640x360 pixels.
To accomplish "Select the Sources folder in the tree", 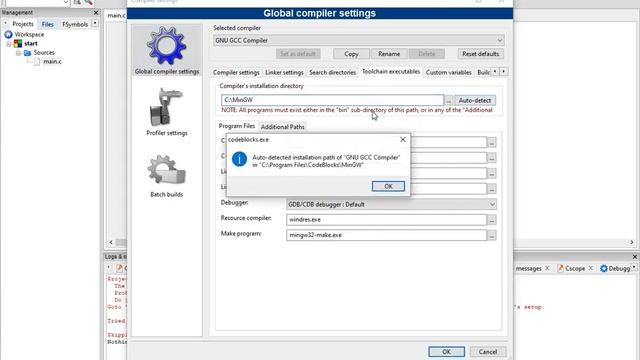I will coord(39,53).
